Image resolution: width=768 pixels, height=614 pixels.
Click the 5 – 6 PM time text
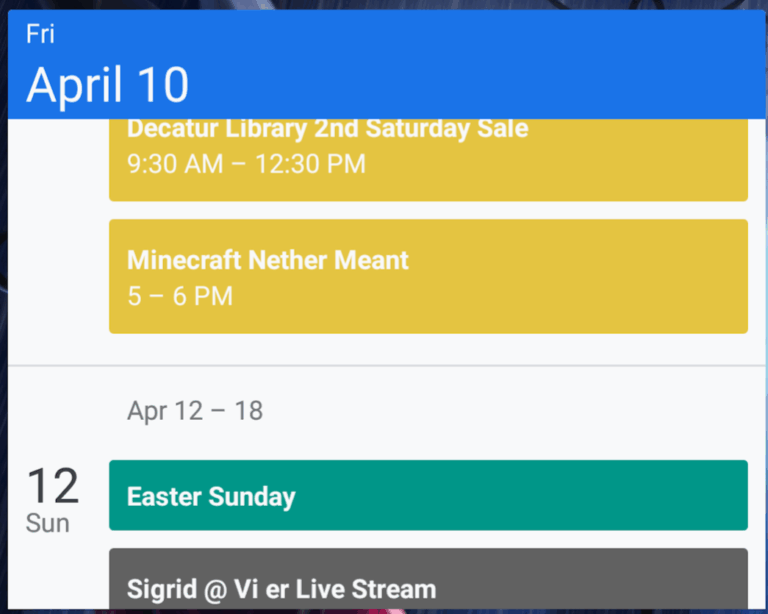[x=180, y=296]
